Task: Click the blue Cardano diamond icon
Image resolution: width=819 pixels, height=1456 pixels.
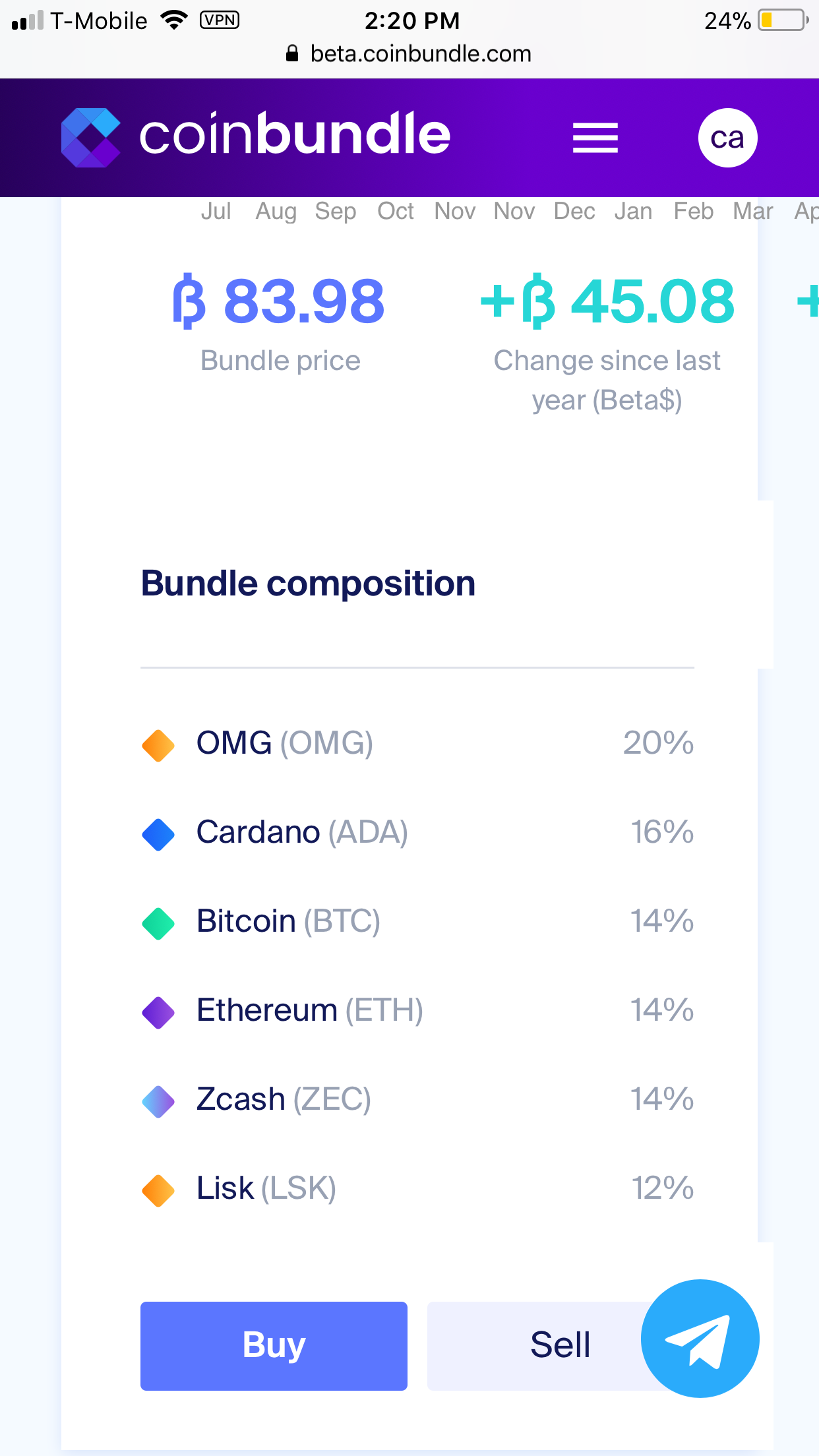Action: click(158, 834)
